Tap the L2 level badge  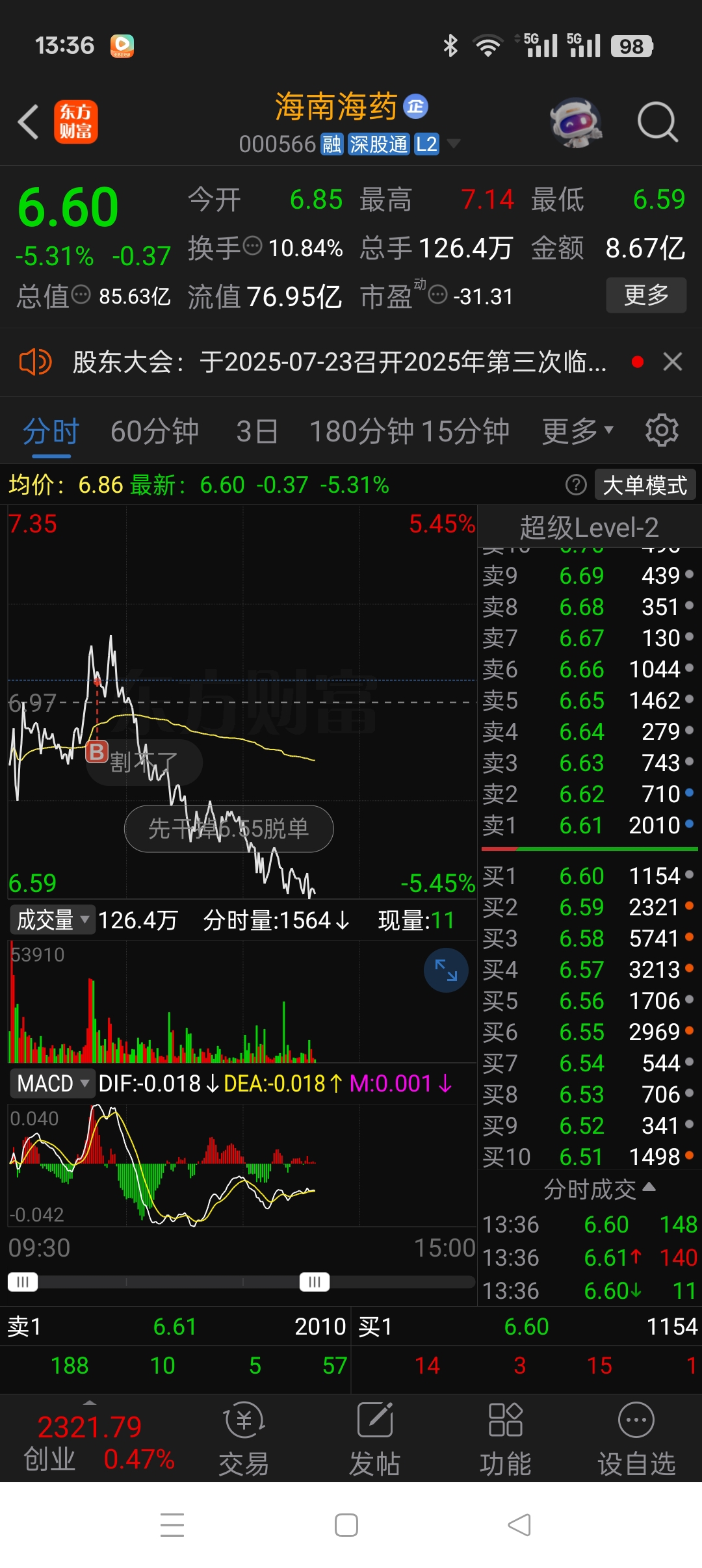tap(426, 144)
